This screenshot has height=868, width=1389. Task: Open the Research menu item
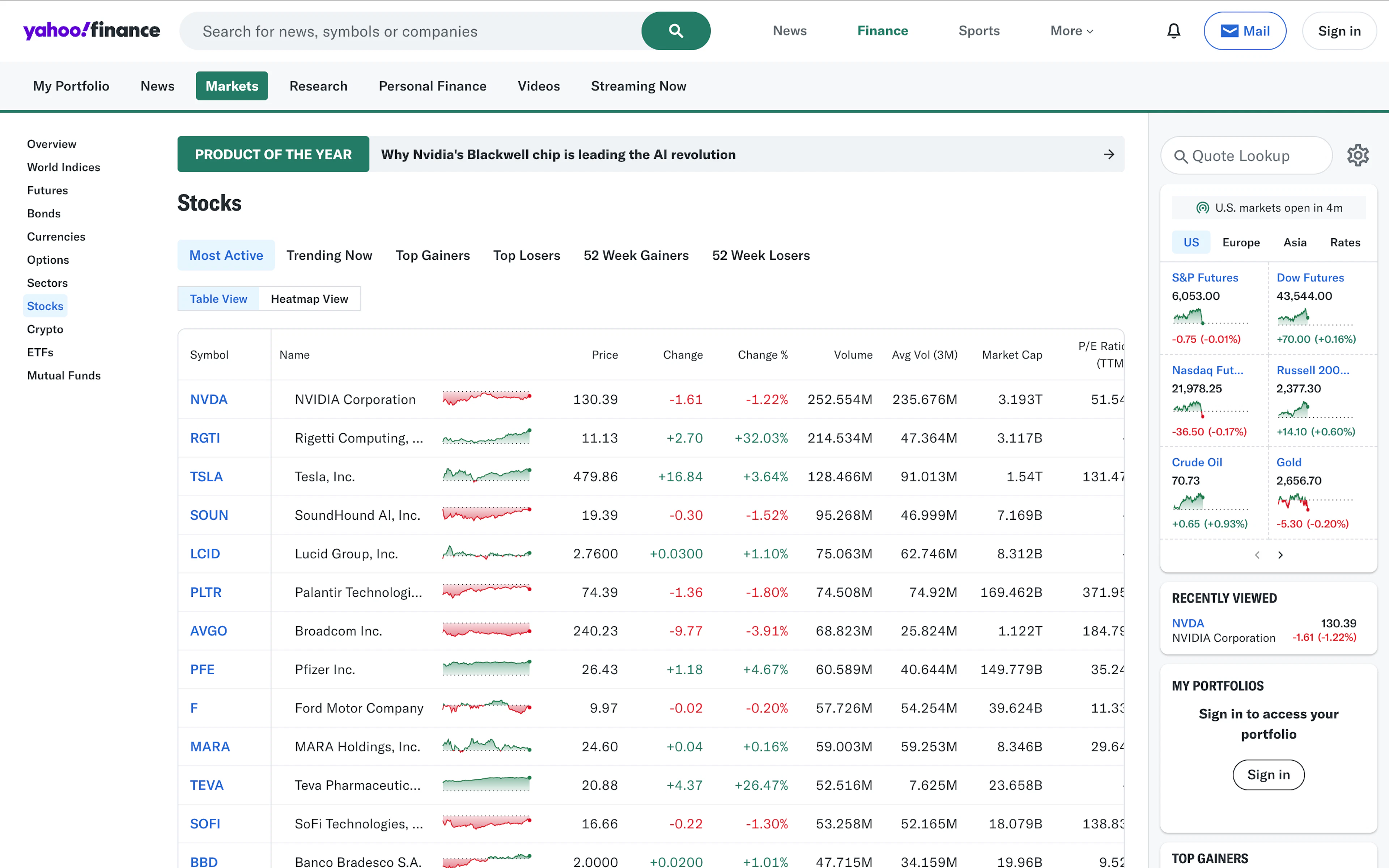tap(319, 86)
